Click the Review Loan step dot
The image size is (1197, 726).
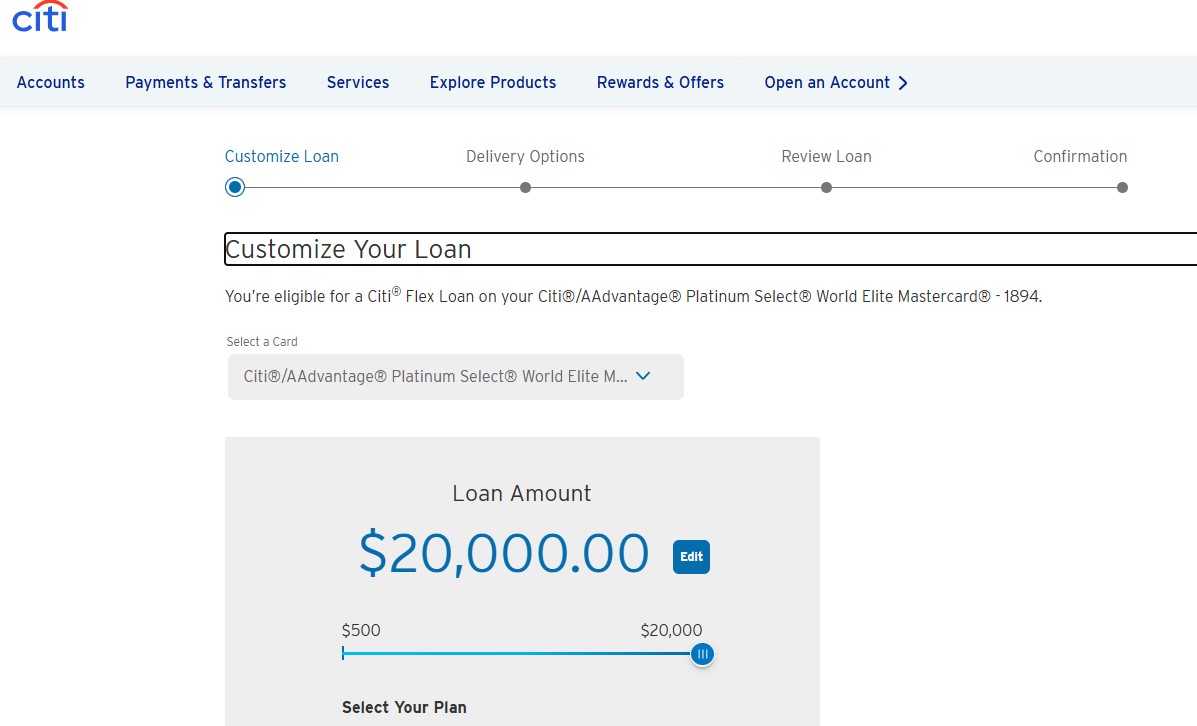coord(826,188)
